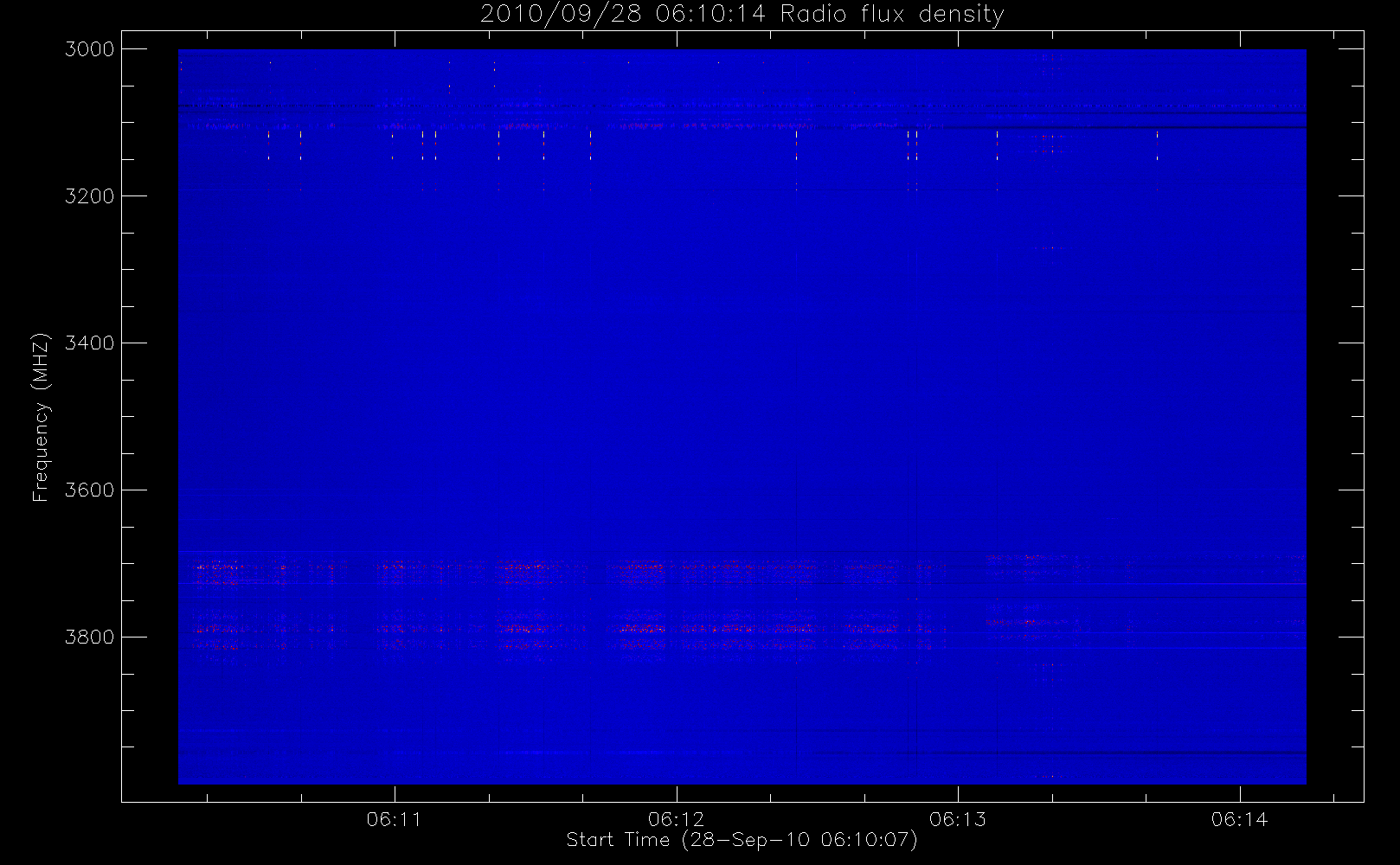Click the '06:12' time axis label
The width and height of the screenshot is (1400, 865).
pos(676,819)
